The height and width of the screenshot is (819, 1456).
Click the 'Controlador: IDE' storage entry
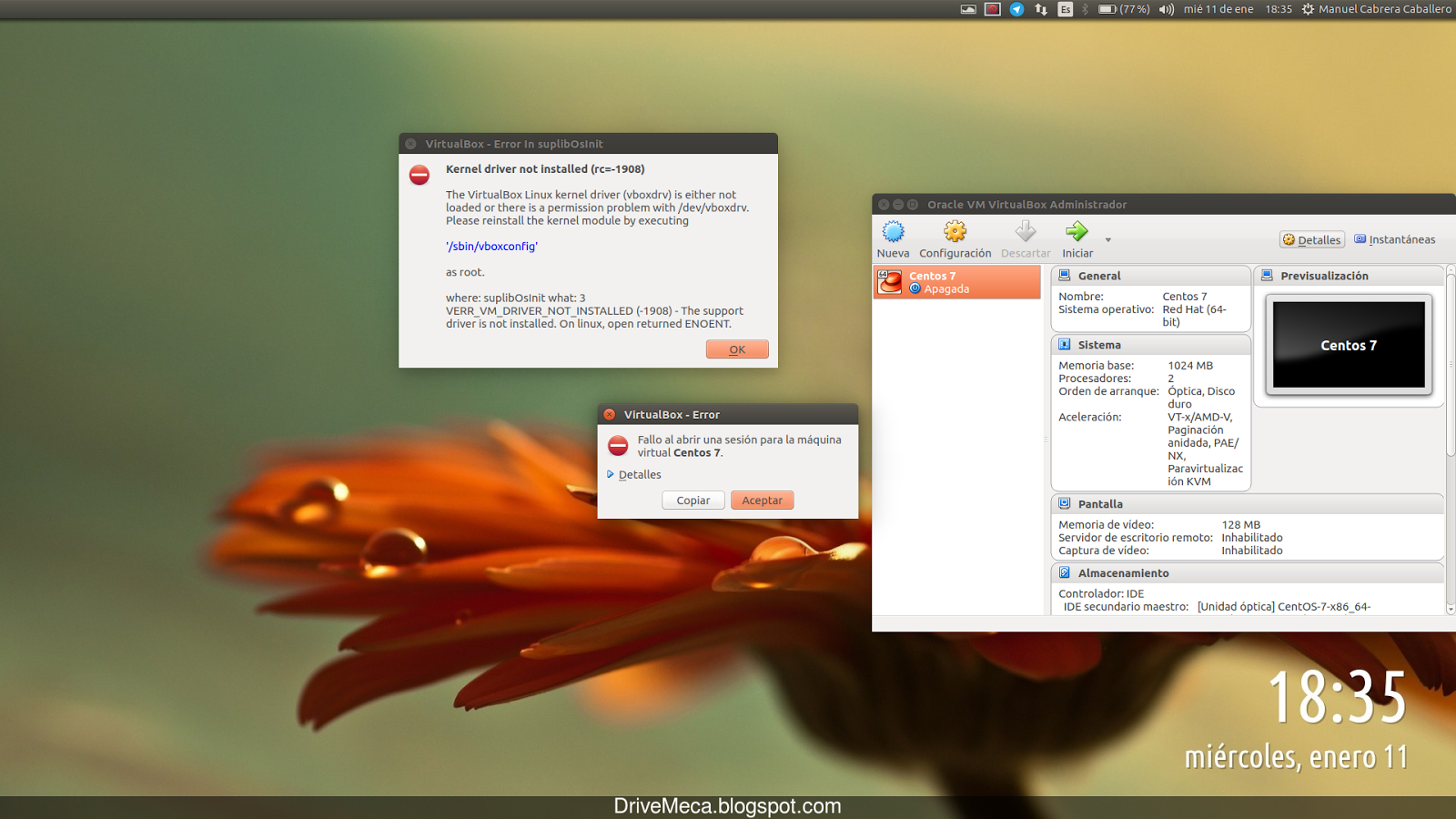1101,594
